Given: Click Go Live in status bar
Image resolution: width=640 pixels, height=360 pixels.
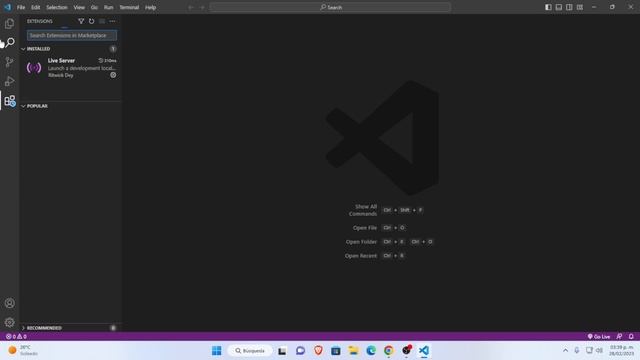Looking at the screenshot, I should [599, 337].
